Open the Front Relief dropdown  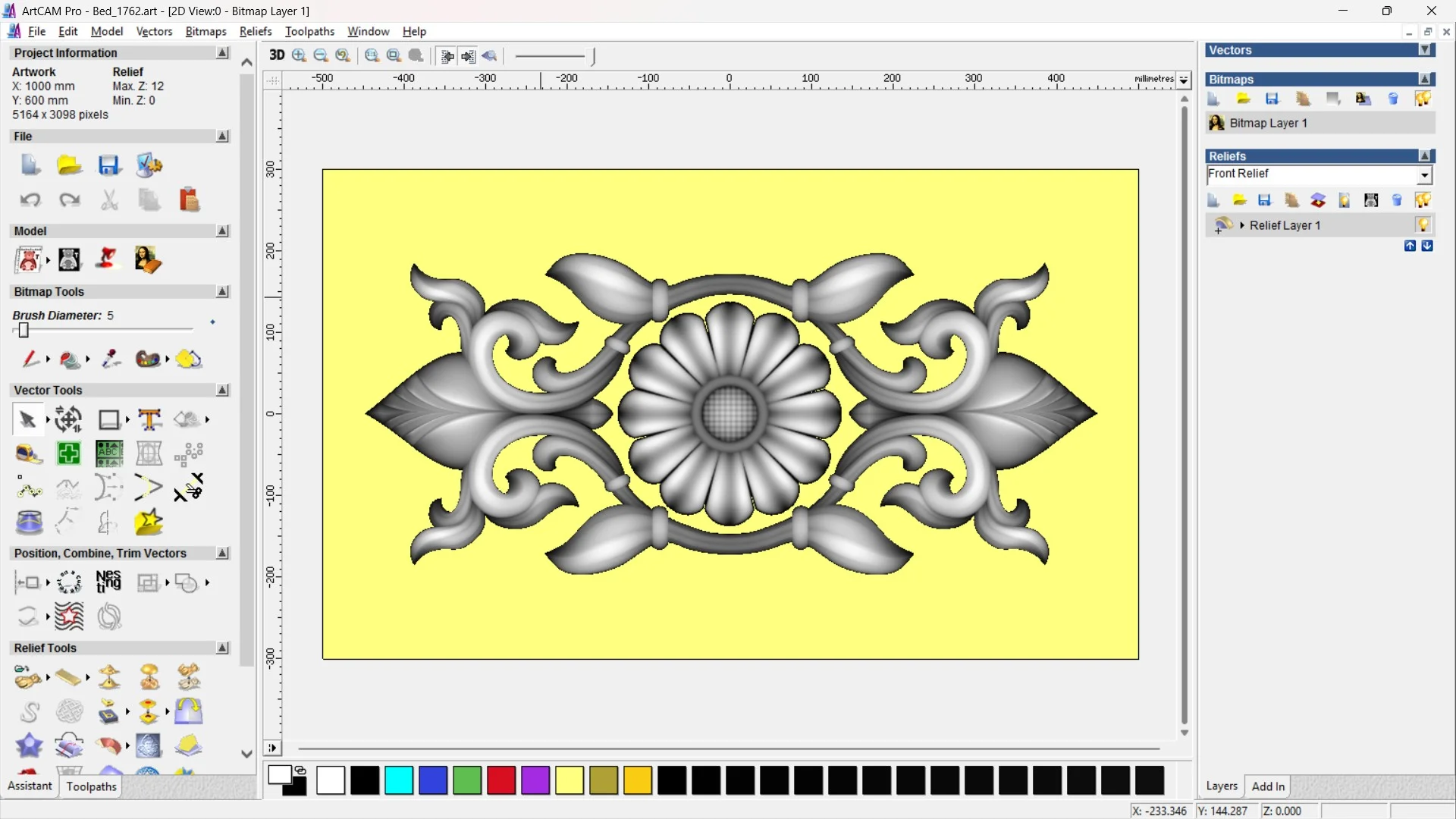1425,175
